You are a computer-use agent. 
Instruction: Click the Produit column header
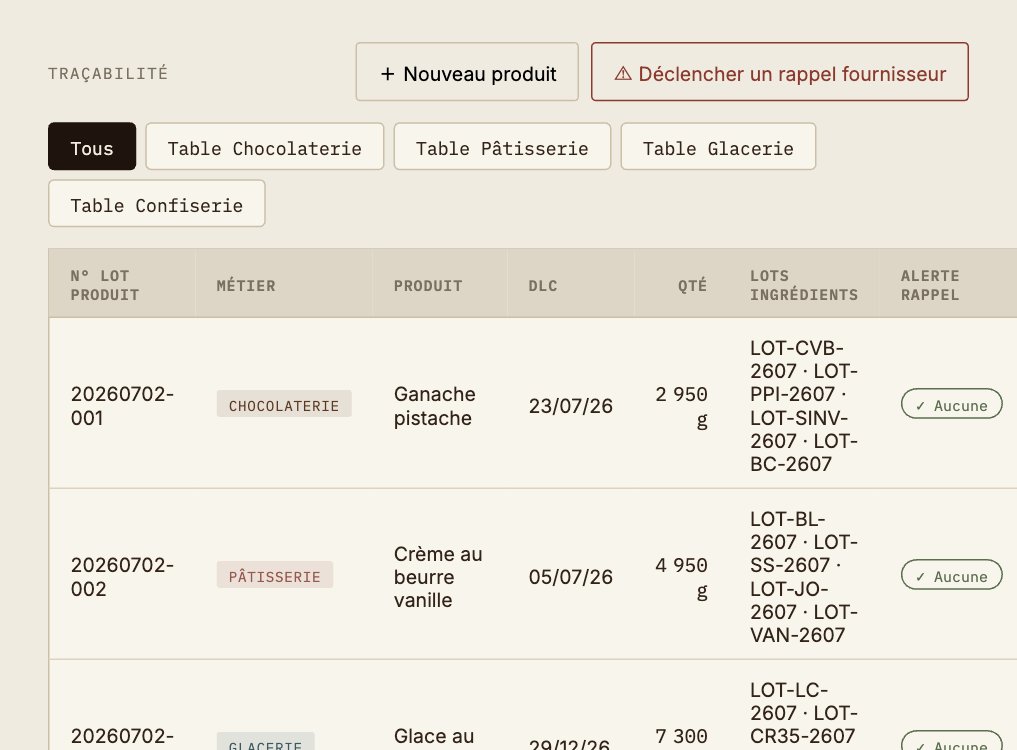click(428, 285)
